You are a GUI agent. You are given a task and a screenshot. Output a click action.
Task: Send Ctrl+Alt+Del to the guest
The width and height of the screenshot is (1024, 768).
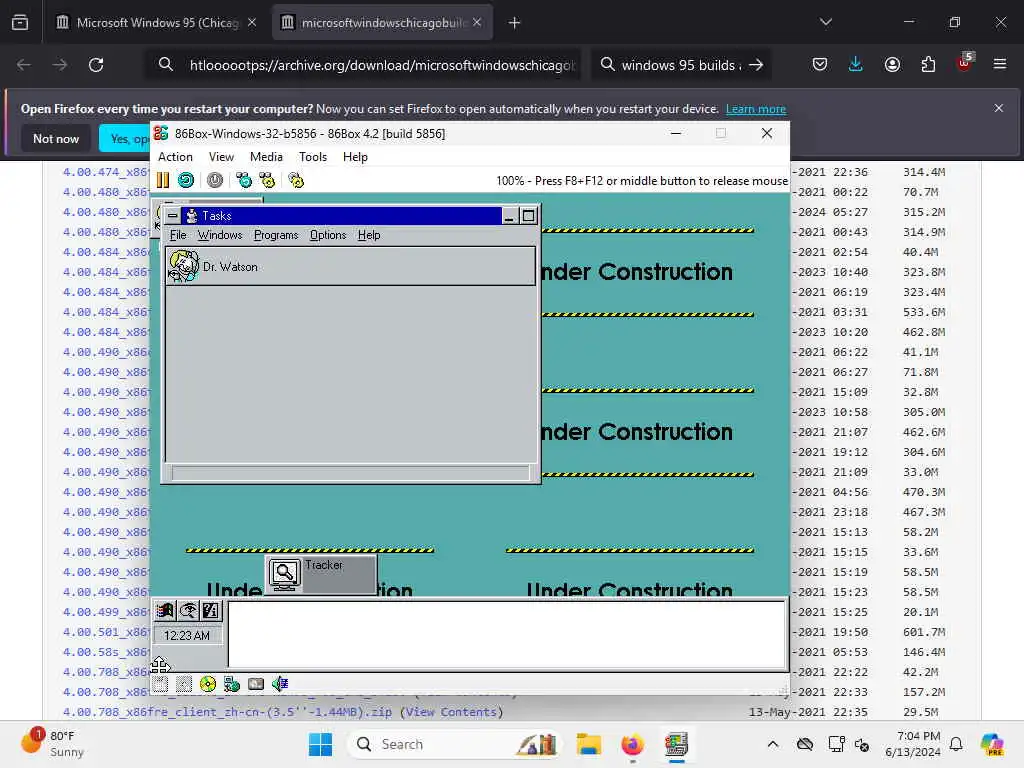point(244,180)
